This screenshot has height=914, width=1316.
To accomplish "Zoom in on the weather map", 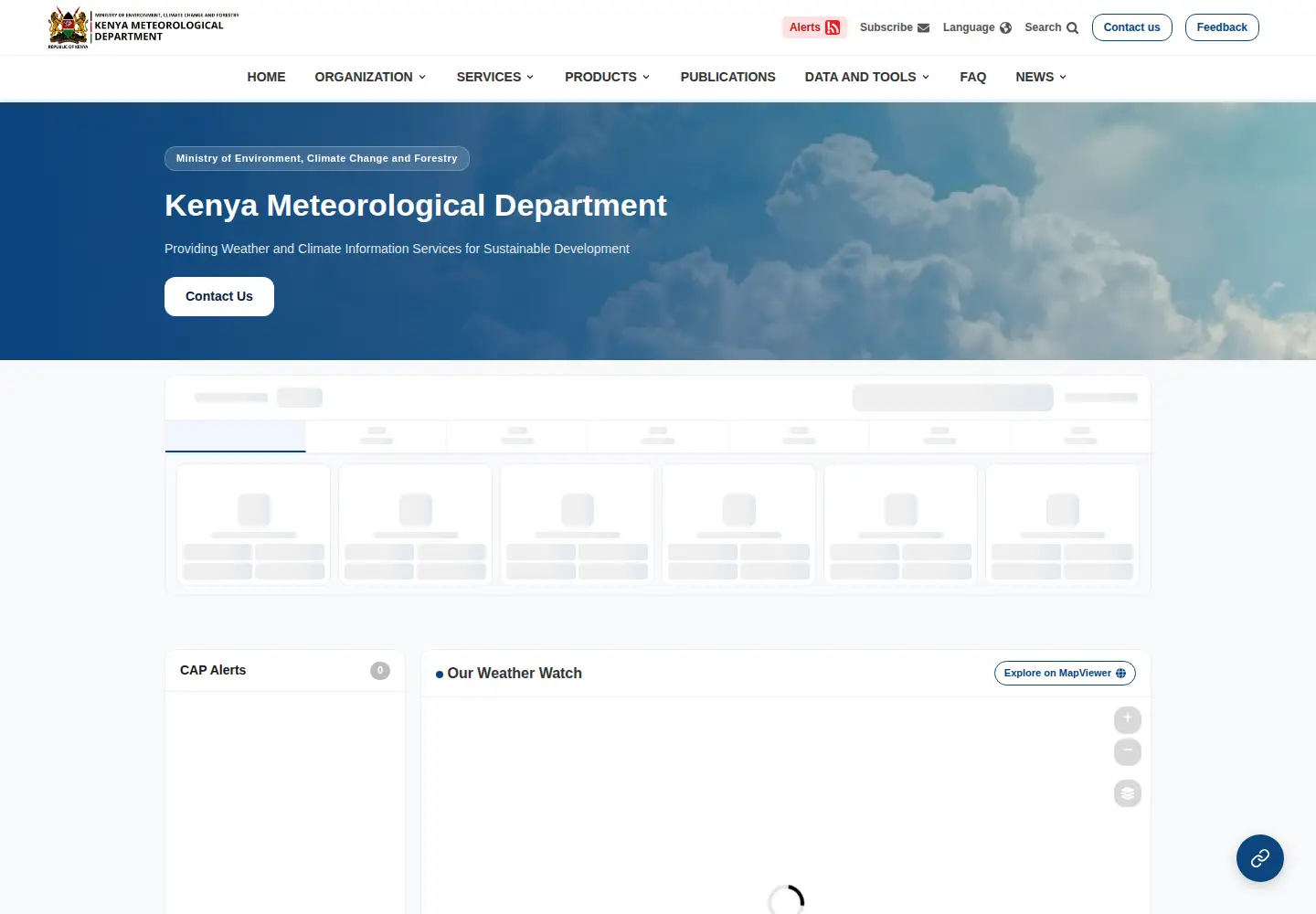I will (x=1128, y=719).
